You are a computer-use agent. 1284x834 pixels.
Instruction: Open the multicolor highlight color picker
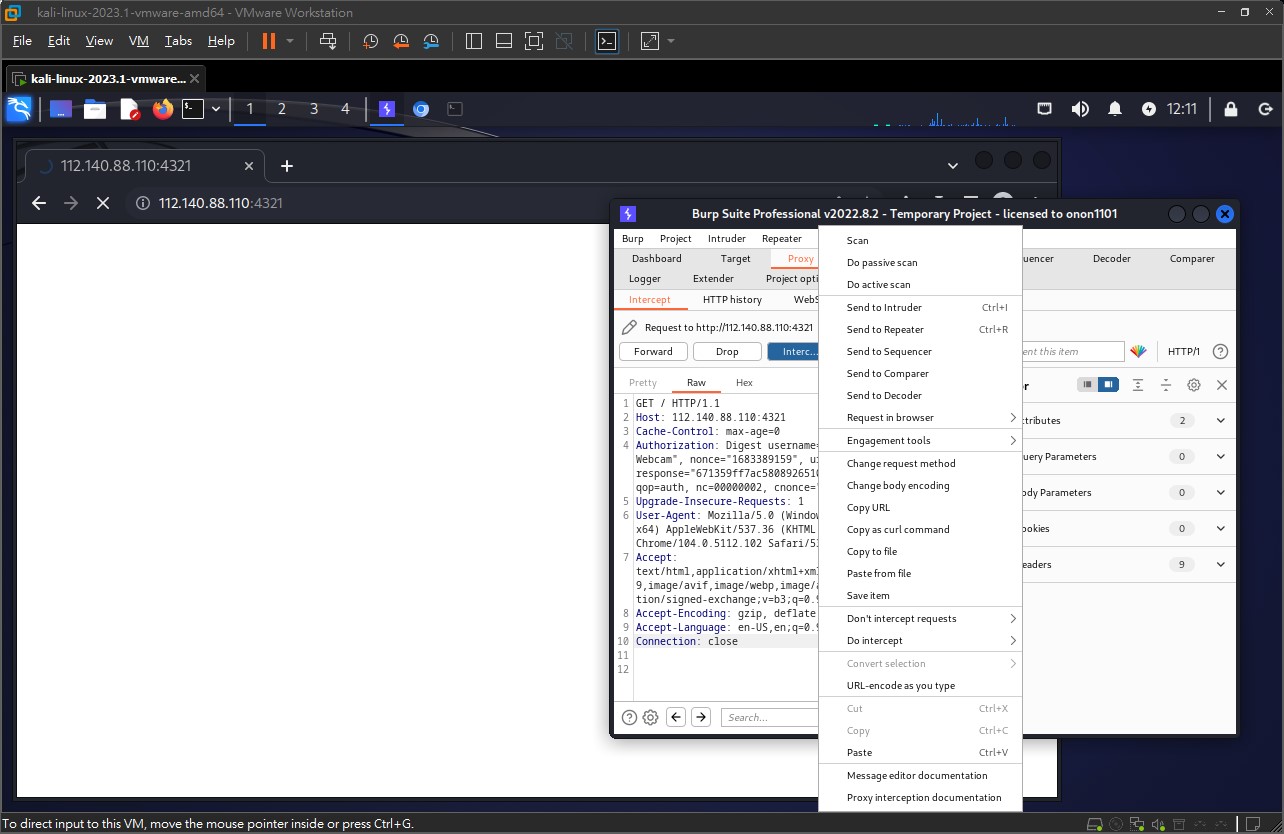[1138, 352]
